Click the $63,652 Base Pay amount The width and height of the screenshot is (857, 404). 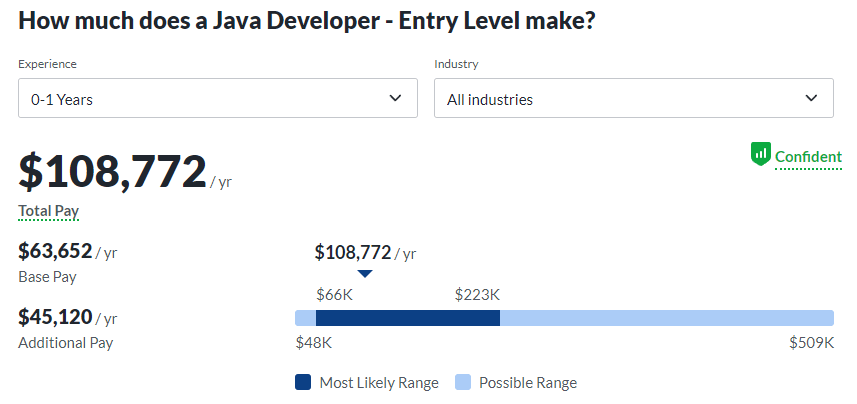click(x=55, y=251)
